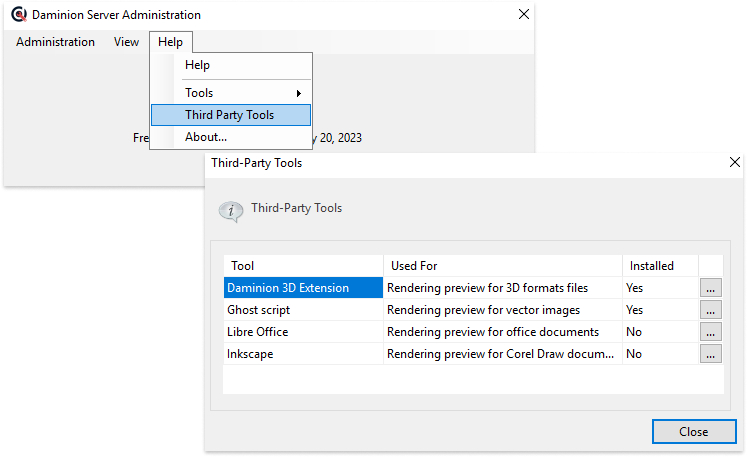
Task: Click the info bubble icon in Third-Party Tools
Action: pos(231,211)
